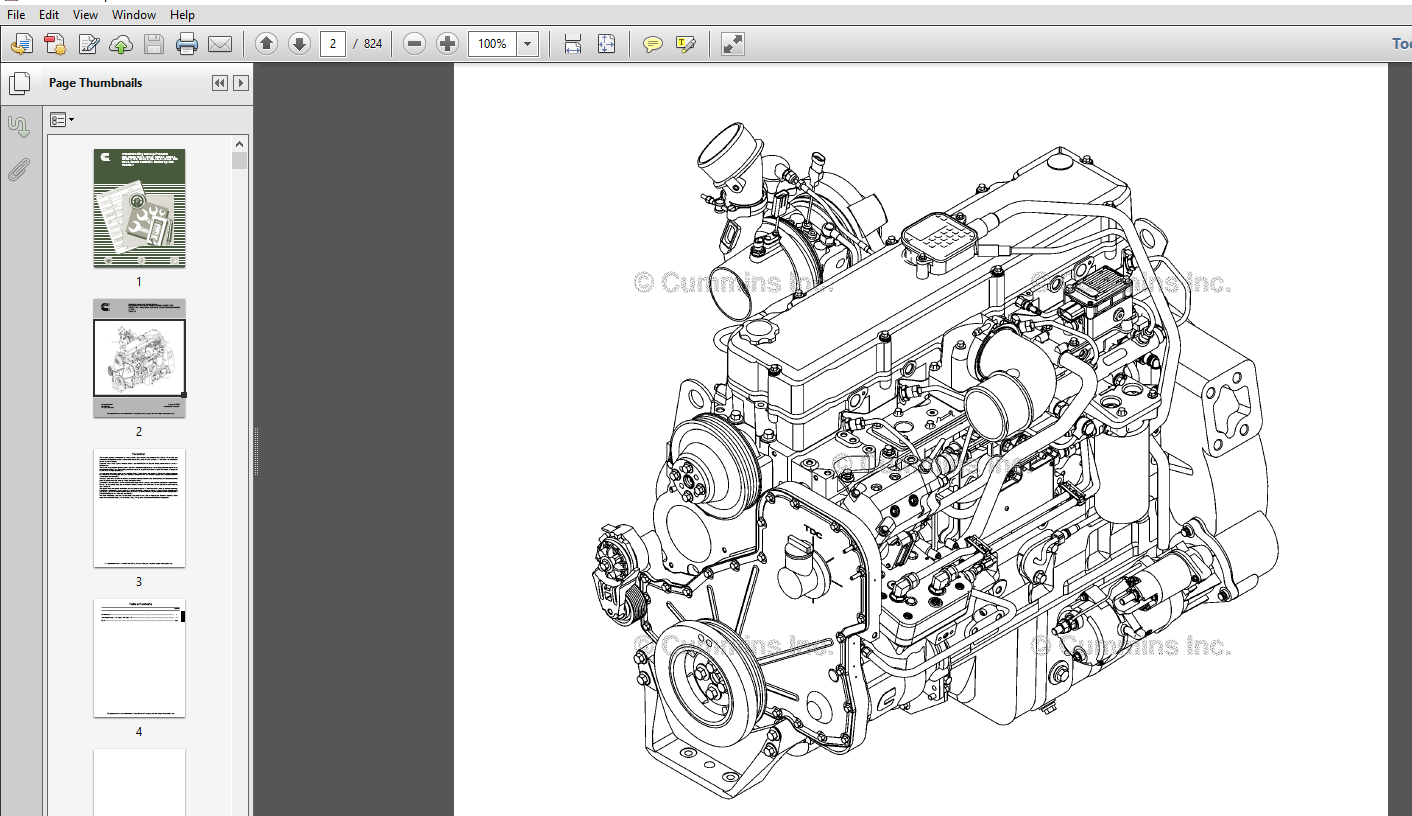Click the Save floppy disk icon
This screenshot has width=1412, height=816.
pyautogui.click(x=153, y=44)
